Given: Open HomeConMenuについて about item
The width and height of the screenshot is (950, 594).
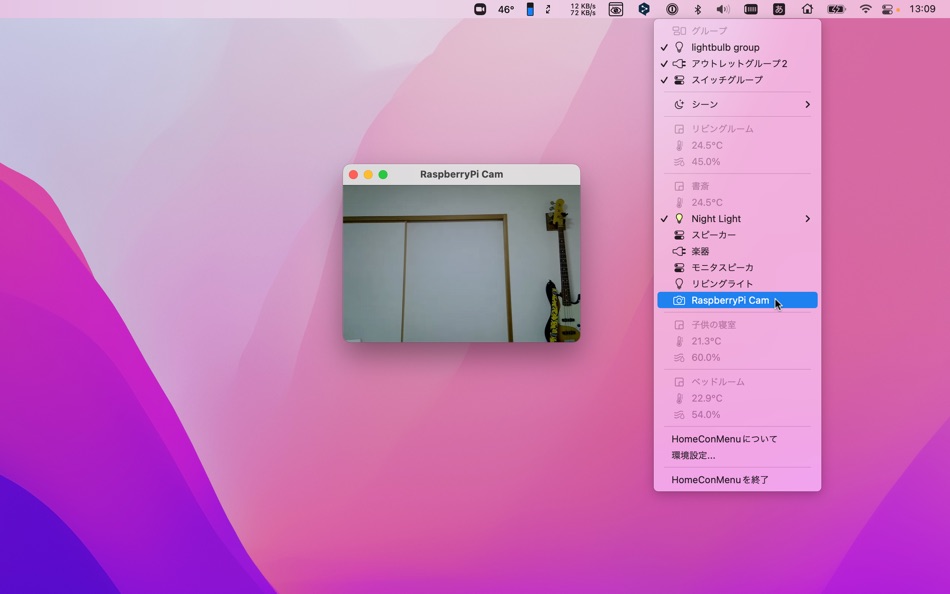Looking at the screenshot, I should coord(737,439).
